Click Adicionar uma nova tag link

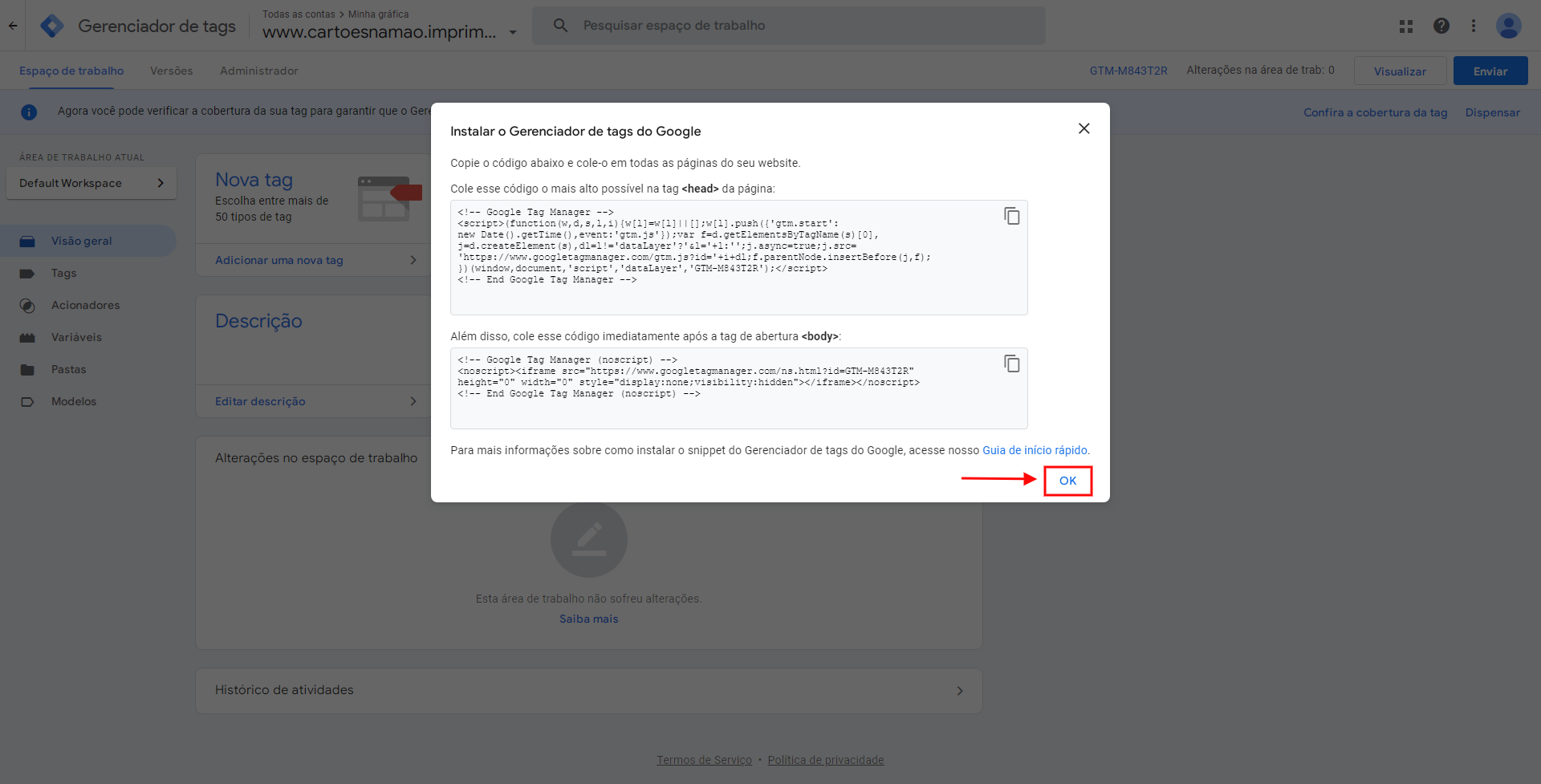pyautogui.click(x=279, y=260)
